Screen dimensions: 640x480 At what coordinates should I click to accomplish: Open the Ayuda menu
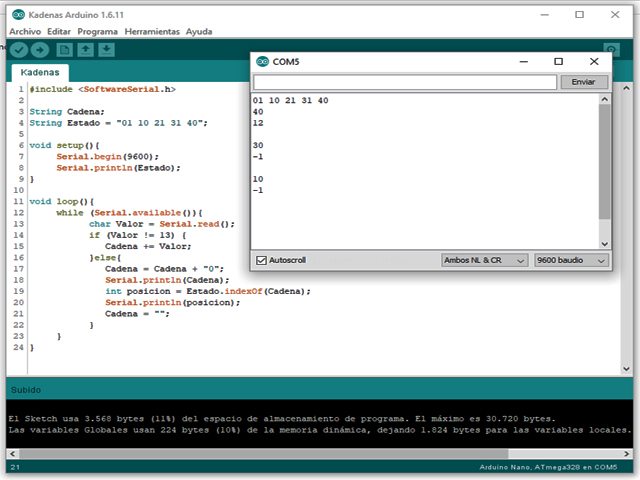coord(199,32)
